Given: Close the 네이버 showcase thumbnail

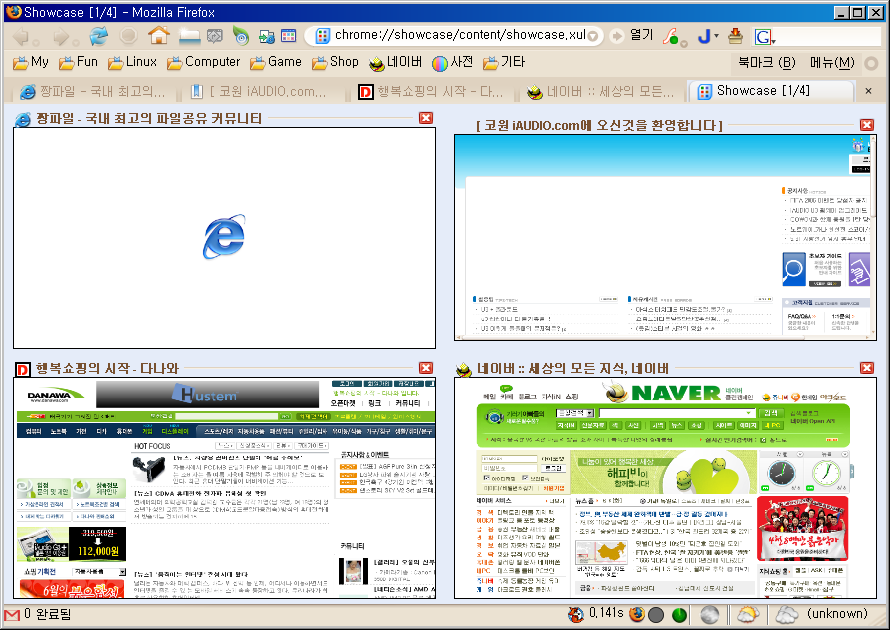Looking at the screenshot, I should pos(867,368).
